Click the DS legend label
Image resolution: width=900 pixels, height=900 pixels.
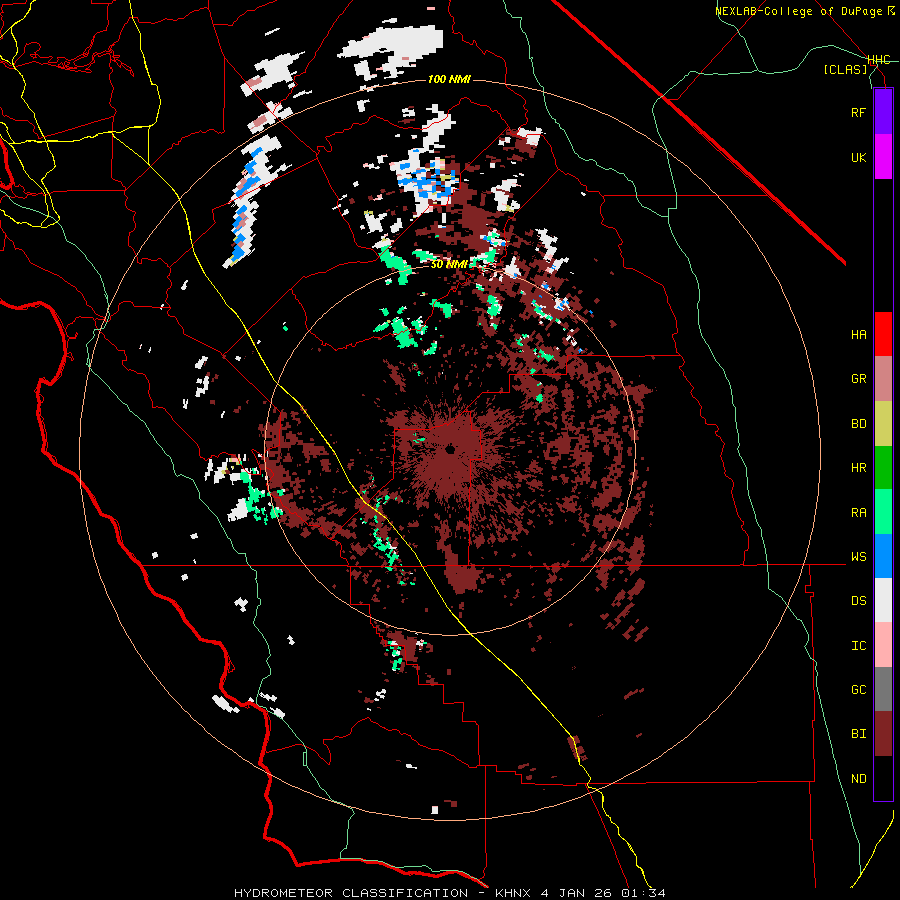(858, 601)
